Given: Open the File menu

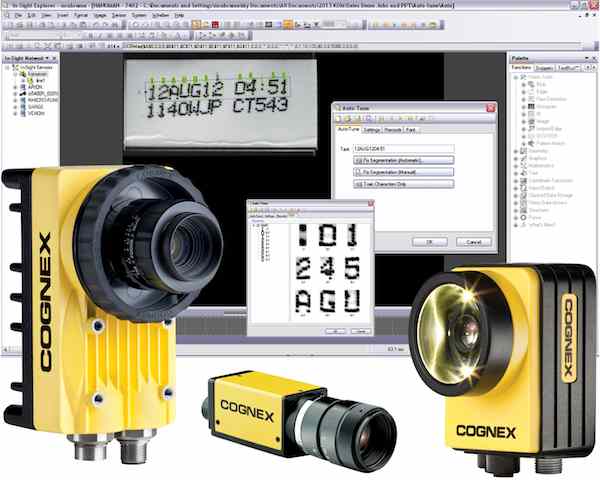Looking at the screenshot, I should coord(18,15).
